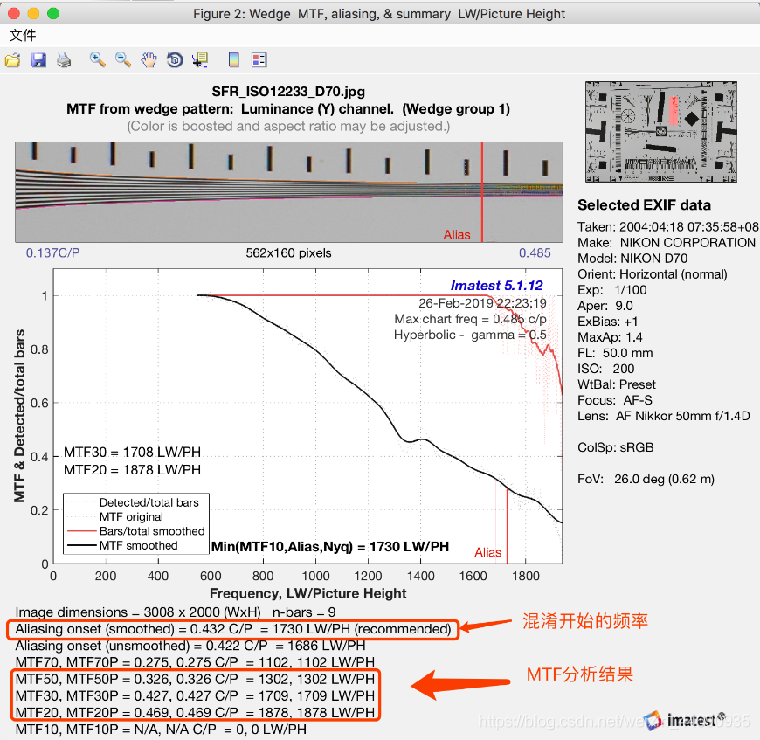Image resolution: width=760 pixels, height=740 pixels.
Task: Click the 'Selected EXIF data' heading
Action: click(644, 205)
